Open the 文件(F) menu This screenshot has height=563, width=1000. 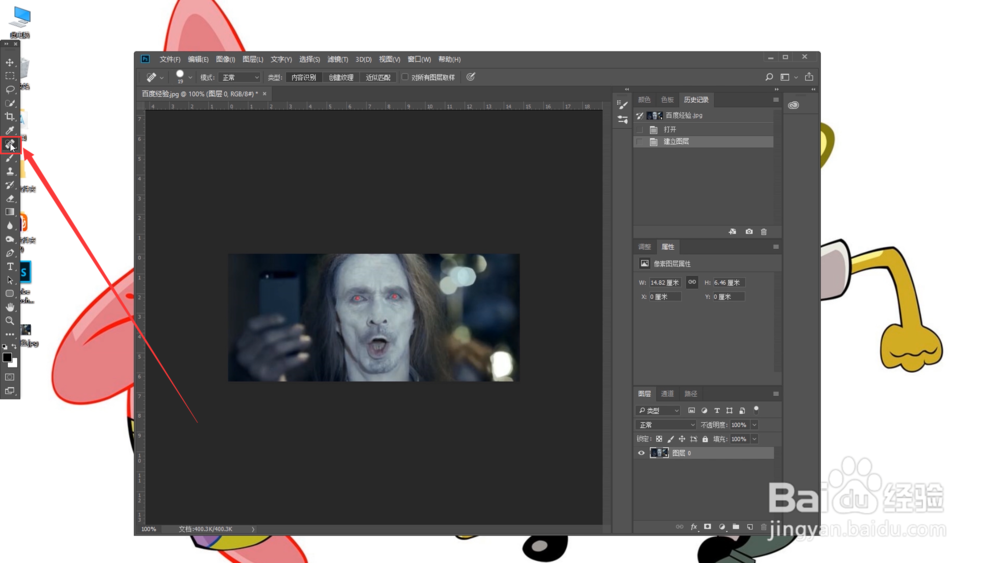pos(170,59)
